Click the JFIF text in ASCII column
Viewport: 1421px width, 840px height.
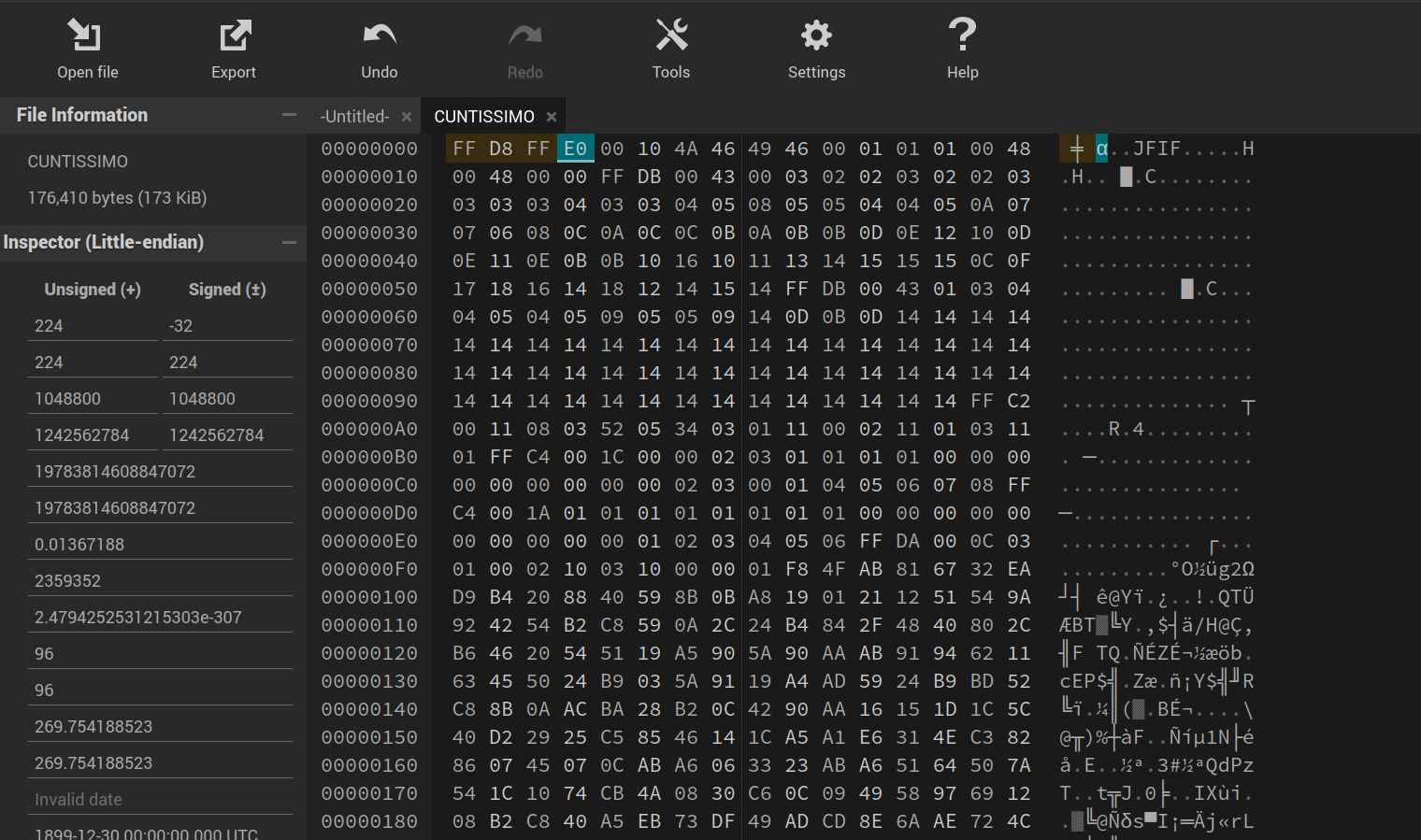coord(1156,149)
